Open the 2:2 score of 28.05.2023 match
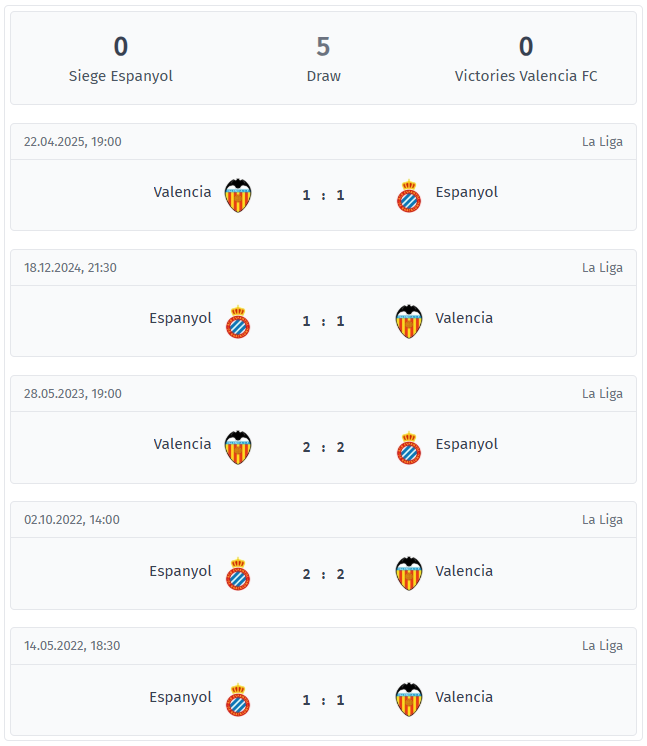647x746 pixels. point(324,447)
